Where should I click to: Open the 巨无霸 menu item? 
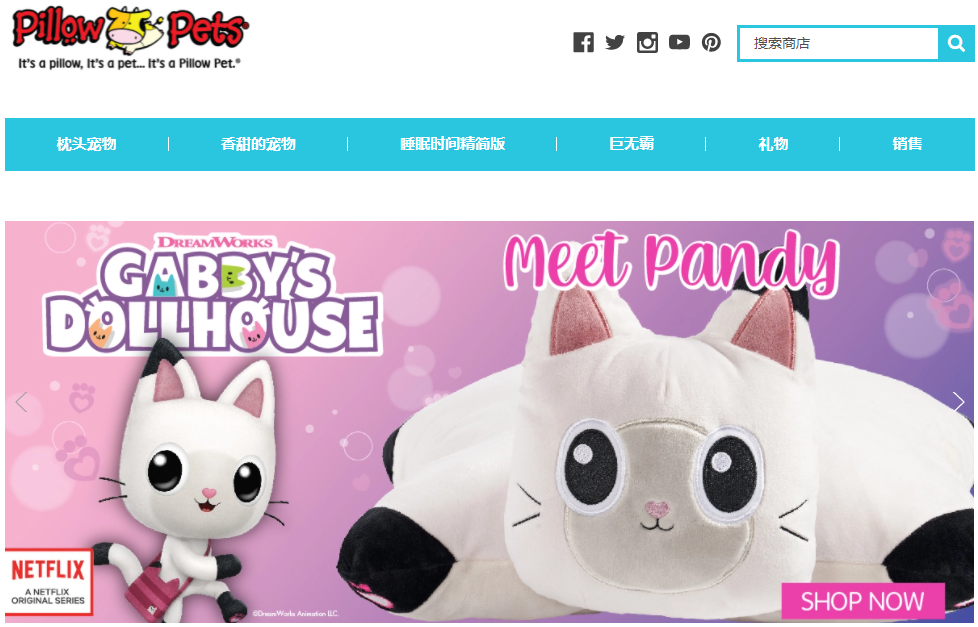pos(631,144)
